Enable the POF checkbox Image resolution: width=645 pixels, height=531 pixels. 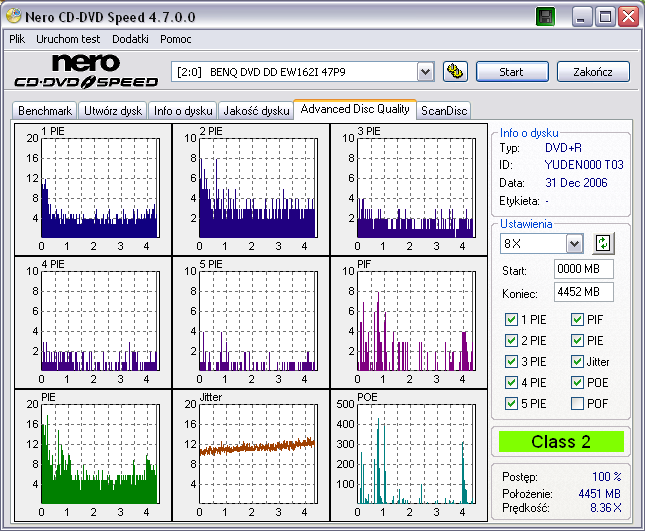click(577, 403)
